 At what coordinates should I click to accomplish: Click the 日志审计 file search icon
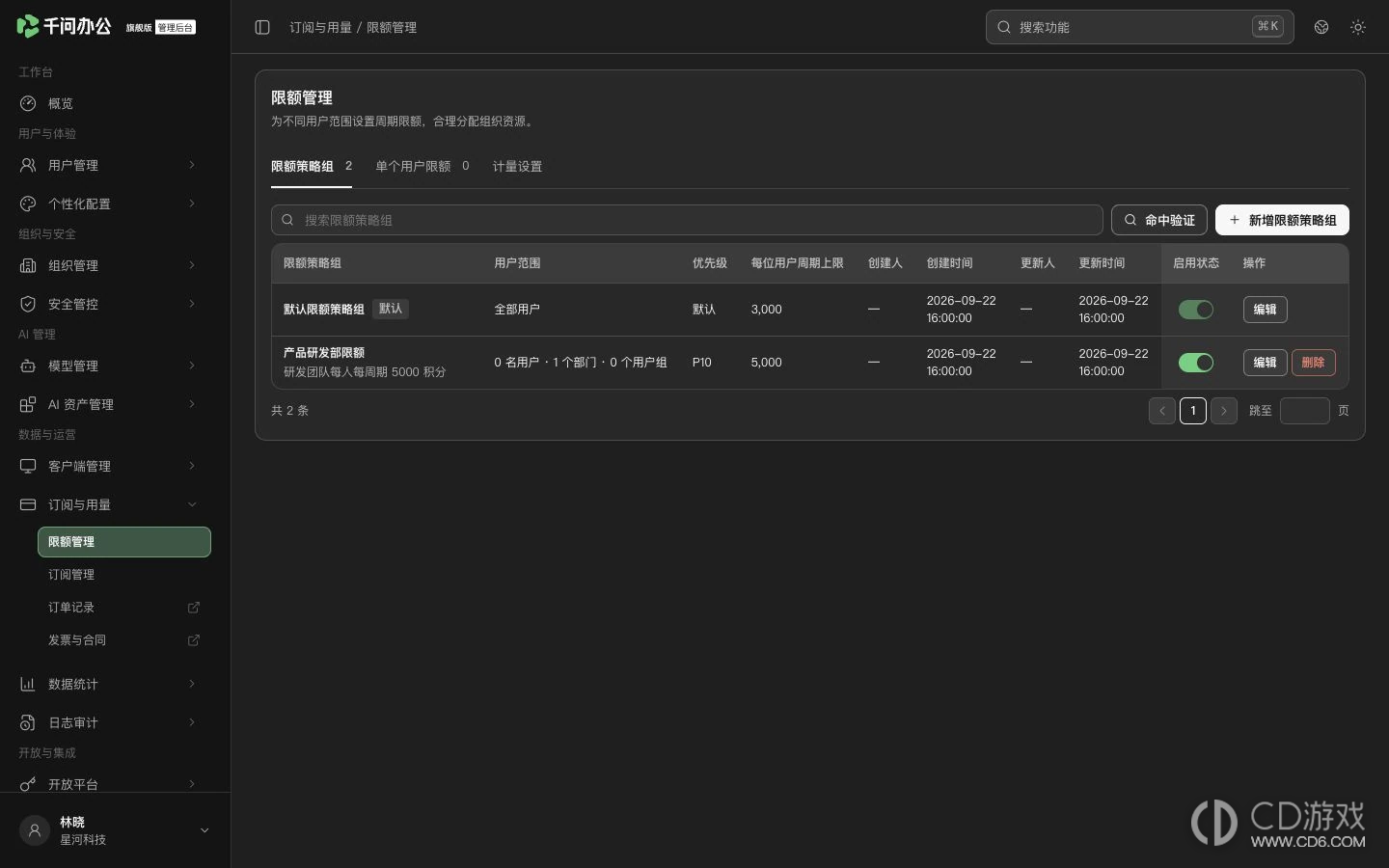click(x=28, y=722)
